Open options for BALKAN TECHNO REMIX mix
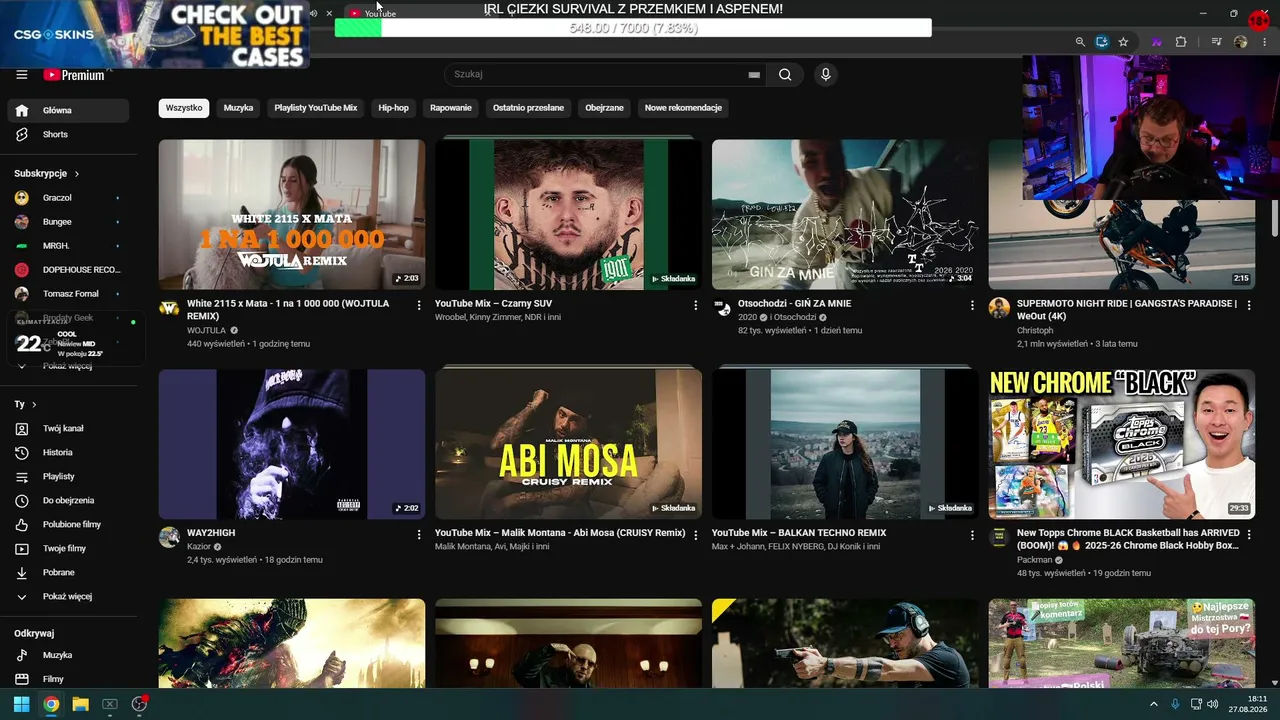Viewport: 1280px width, 720px height. [972, 535]
